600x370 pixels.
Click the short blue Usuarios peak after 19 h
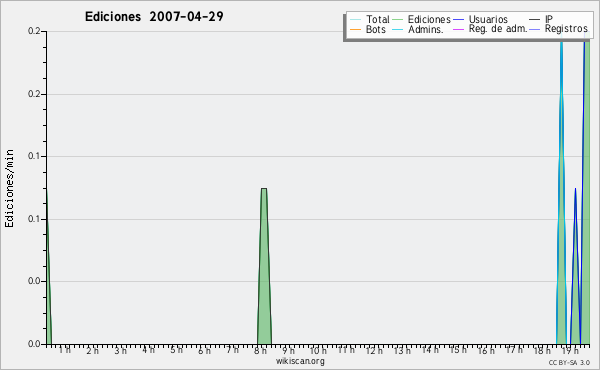pyautogui.click(x=575, y=266)
